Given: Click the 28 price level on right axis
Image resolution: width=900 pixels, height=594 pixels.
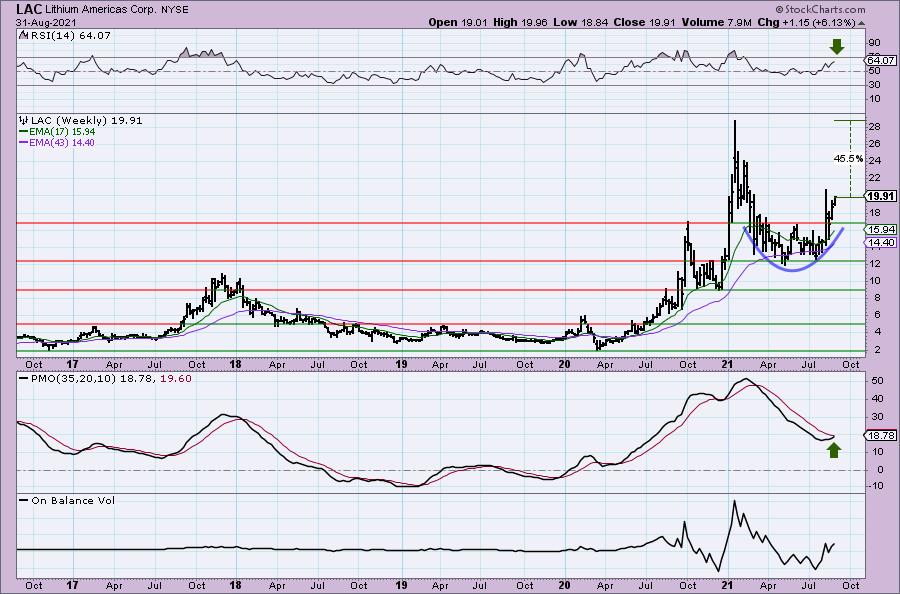Looking at the screenshot, I should (875, 126).
